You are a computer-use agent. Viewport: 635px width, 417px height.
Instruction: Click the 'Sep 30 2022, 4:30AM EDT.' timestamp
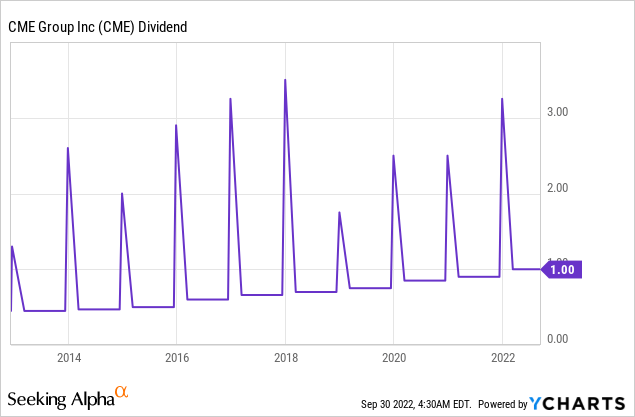point(416,404)
